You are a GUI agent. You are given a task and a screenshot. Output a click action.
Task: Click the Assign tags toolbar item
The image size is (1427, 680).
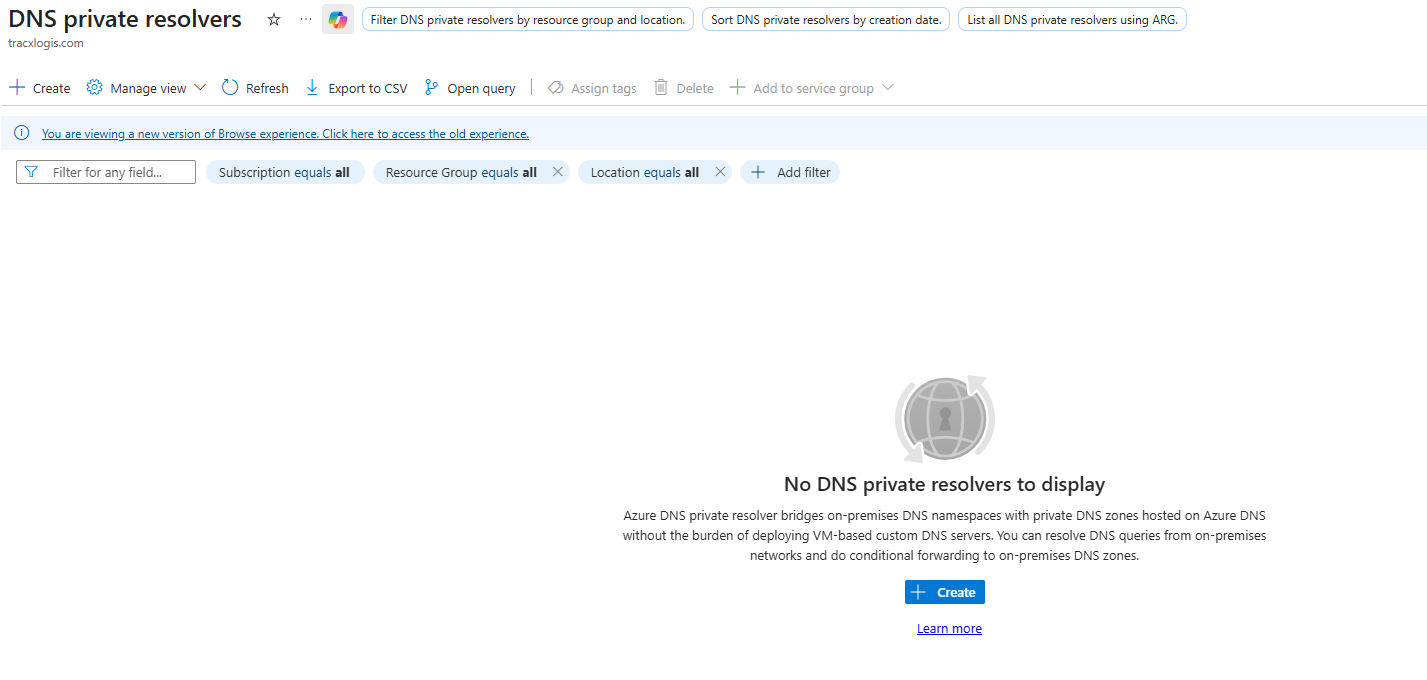pos(592,88)
